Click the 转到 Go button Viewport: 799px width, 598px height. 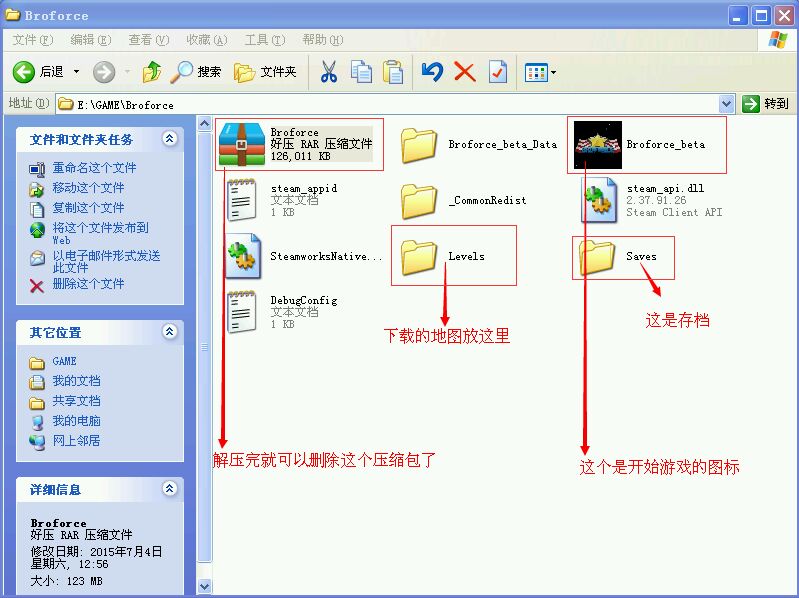[x=765, y=104]
